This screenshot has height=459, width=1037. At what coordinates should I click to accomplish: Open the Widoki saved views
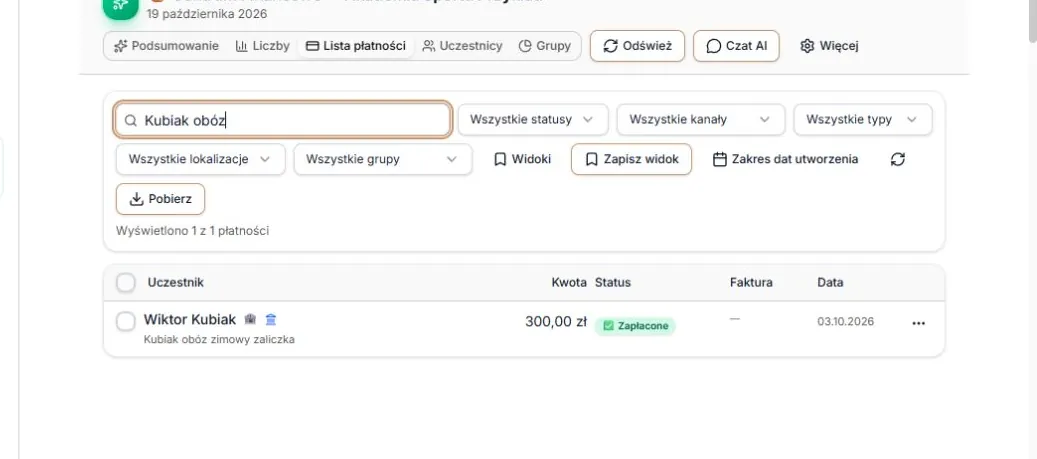522,159
